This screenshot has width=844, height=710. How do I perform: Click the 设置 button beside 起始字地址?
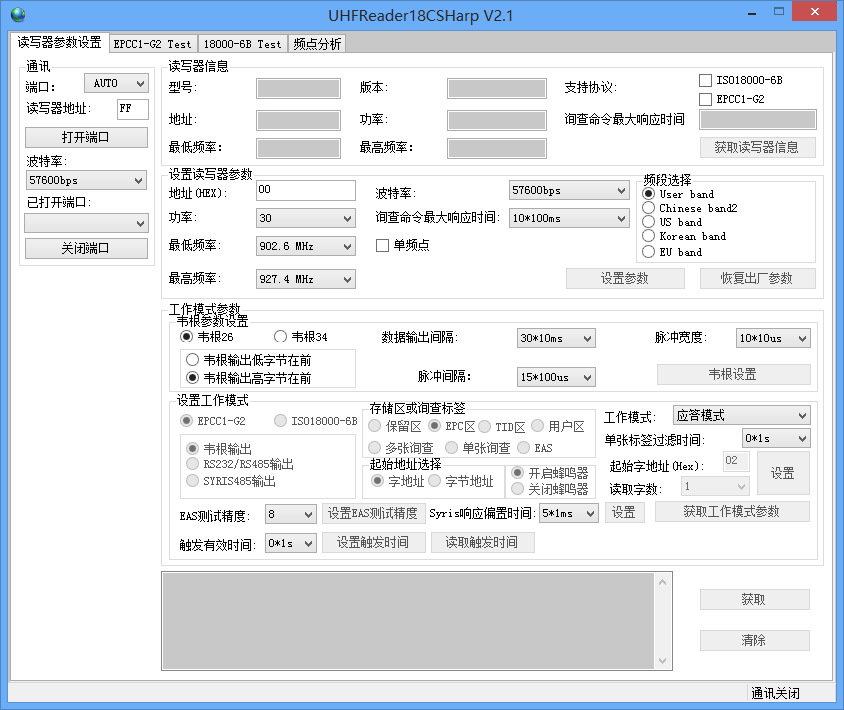[783, 473]
